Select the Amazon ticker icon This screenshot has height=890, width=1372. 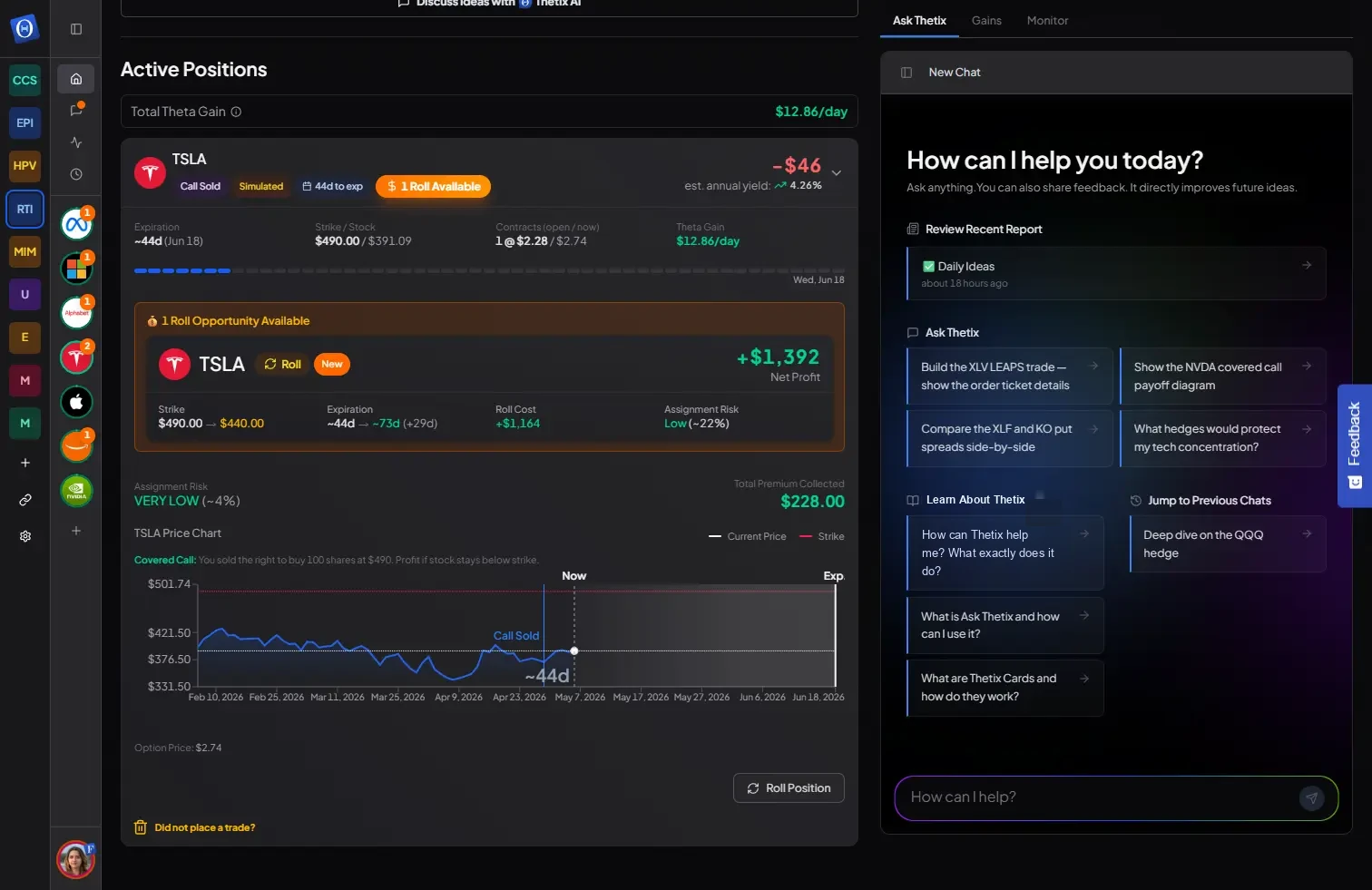coord(77,446)
